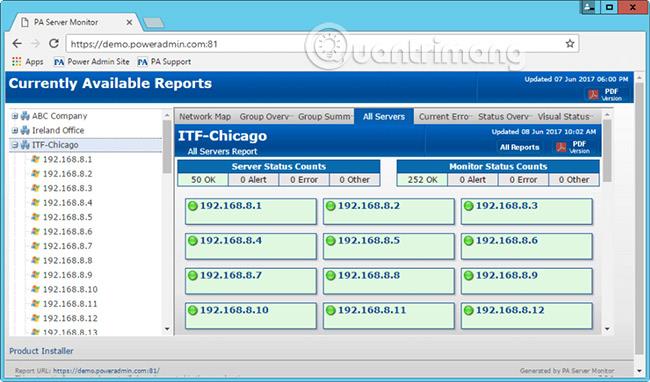Open the Status Overv tab
Viewport: 650px width, 382px height.
pyautogui.click(x=503, y=116)
